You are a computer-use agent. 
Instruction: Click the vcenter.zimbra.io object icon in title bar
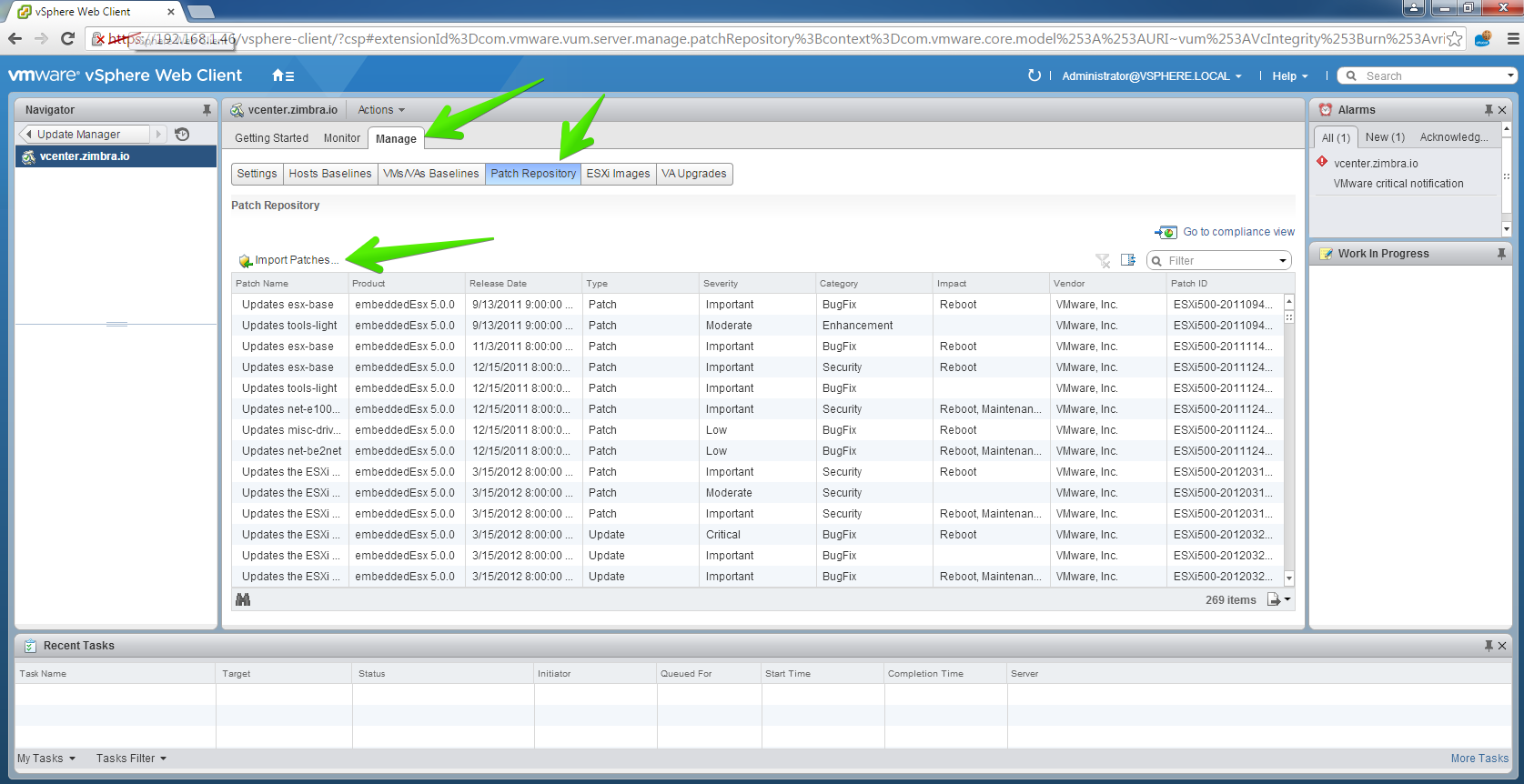coord(237,110)
